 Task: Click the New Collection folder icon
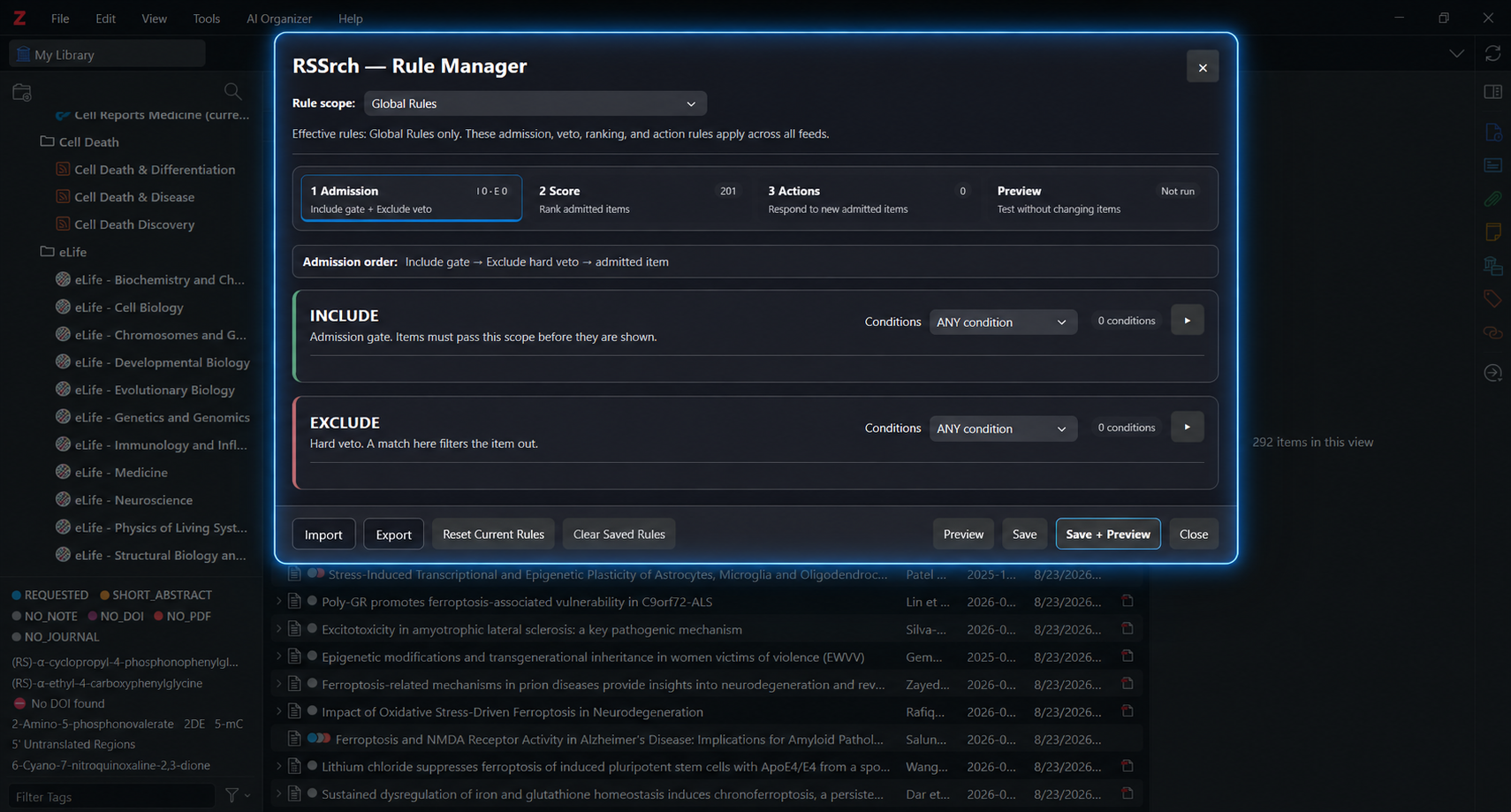22,92
